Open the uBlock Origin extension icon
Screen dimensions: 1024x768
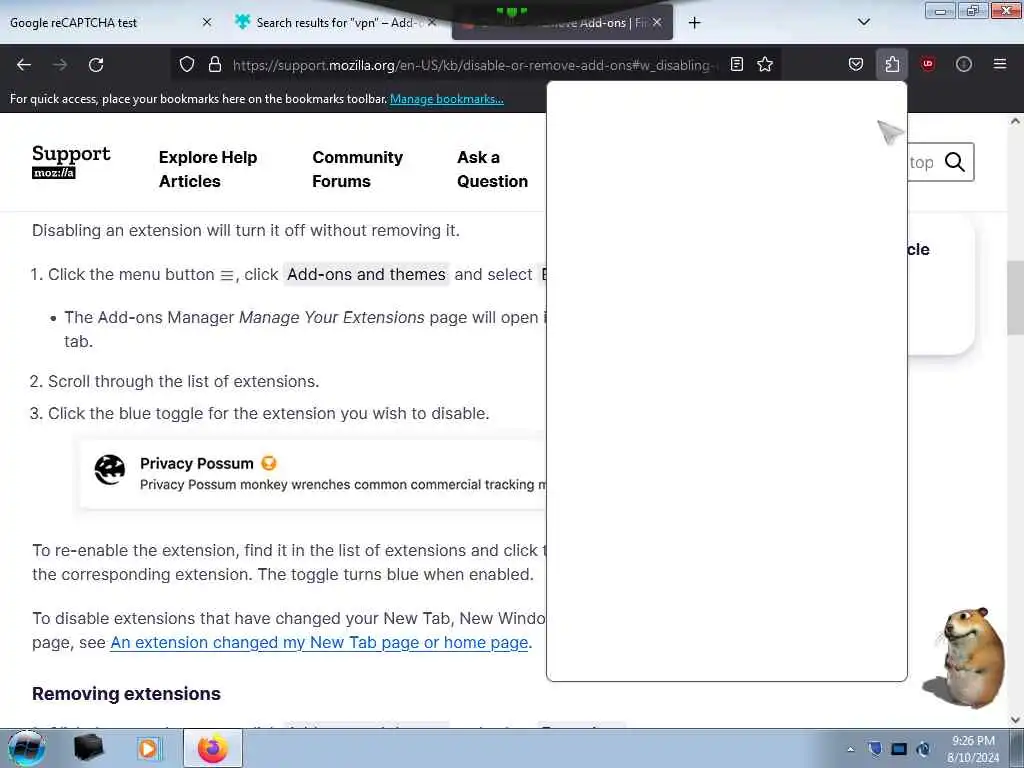click(x=928, y=64)
